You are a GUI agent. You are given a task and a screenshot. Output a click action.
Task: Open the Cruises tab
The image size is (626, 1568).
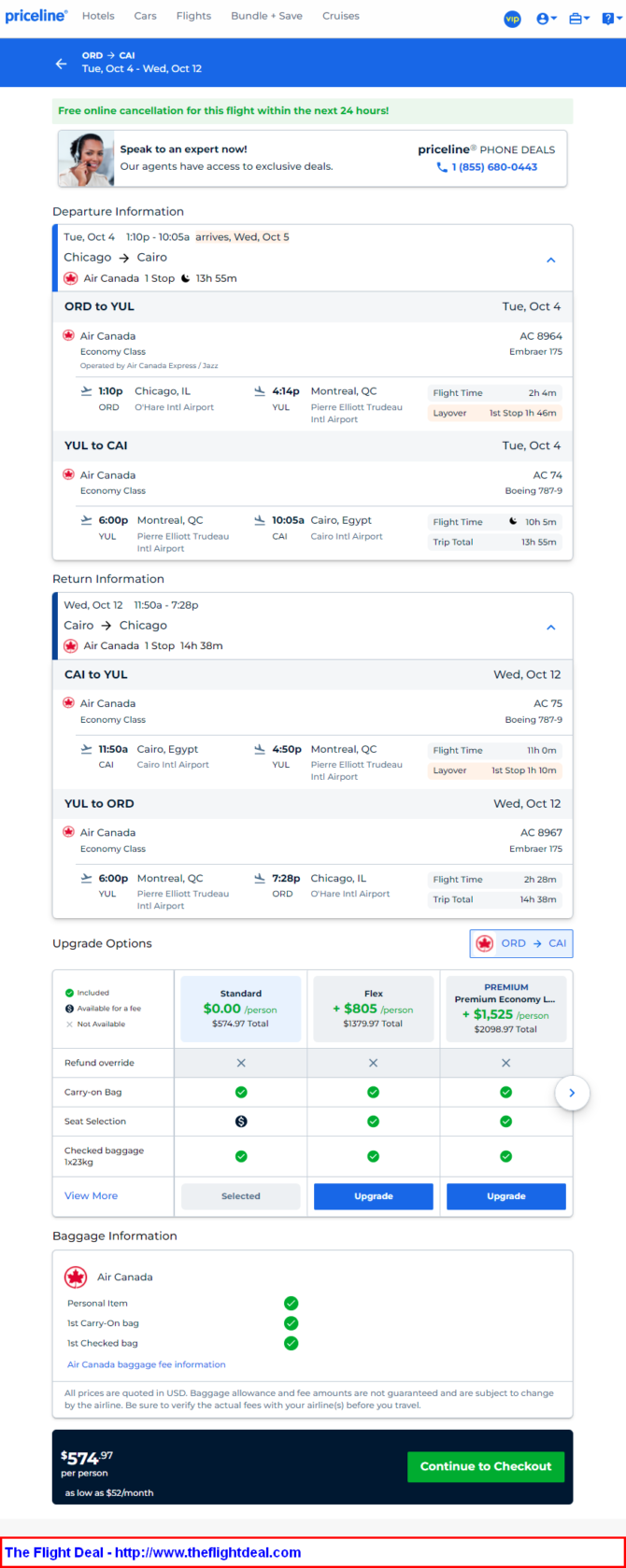341,16
